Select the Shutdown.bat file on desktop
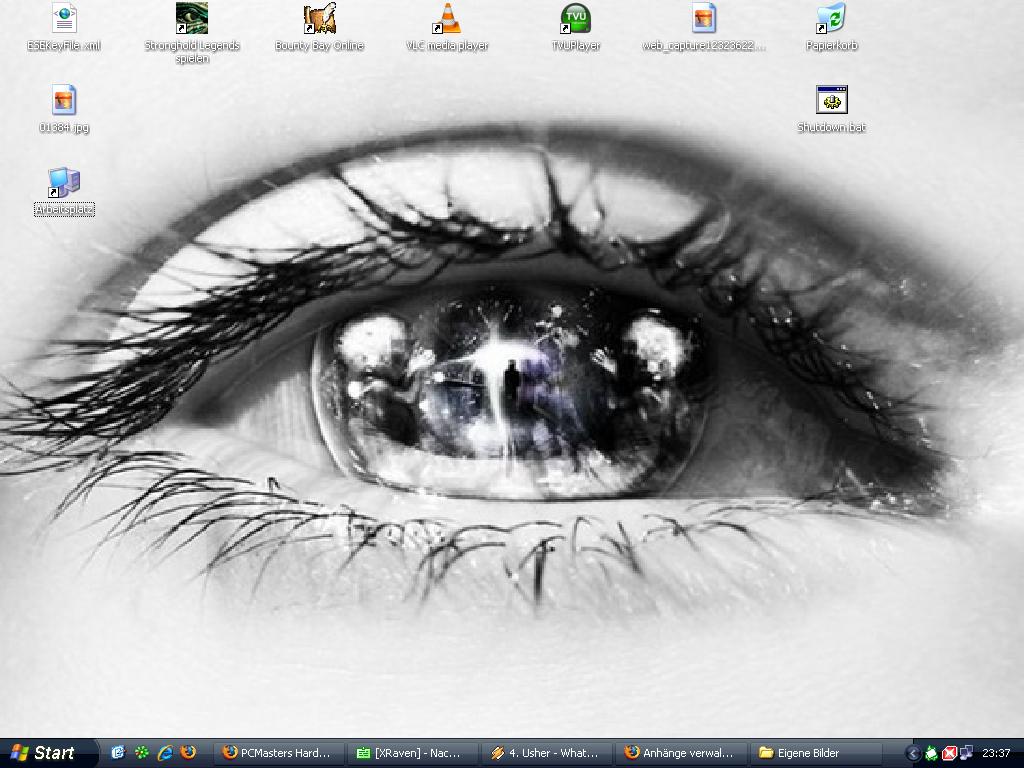The width and height of the screenshot is (1024, 768). point(831,101)
